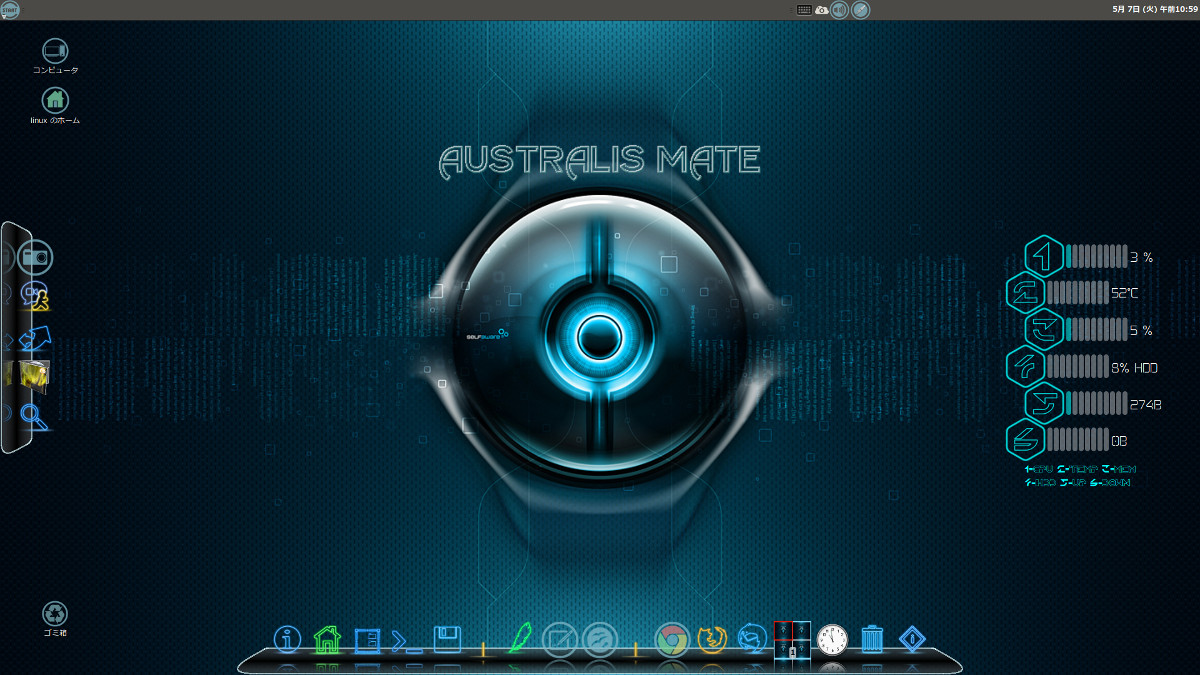Click the workspace switcher in the dock
Image resolution: width=1200 pixels, height=675 pixels.
(x=791, y=640)
